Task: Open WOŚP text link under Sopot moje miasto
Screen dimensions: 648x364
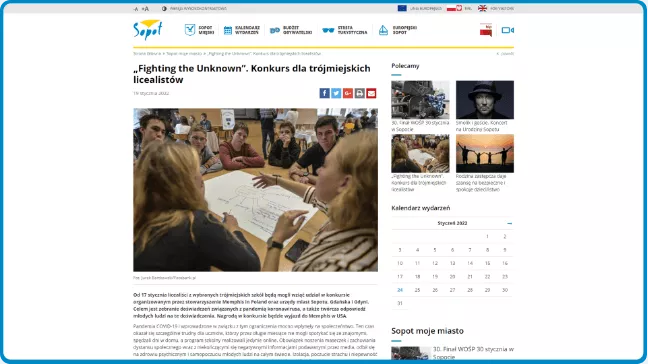Action: click(x=473, y=353)
